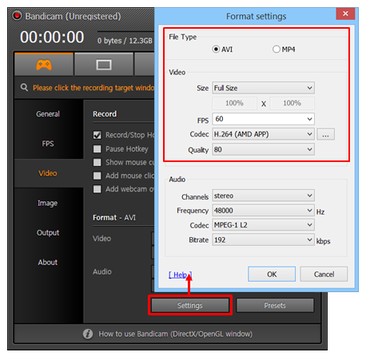Click the height 100% size field
The width and height of the screenshot is (370, 360).
(292, 103)
